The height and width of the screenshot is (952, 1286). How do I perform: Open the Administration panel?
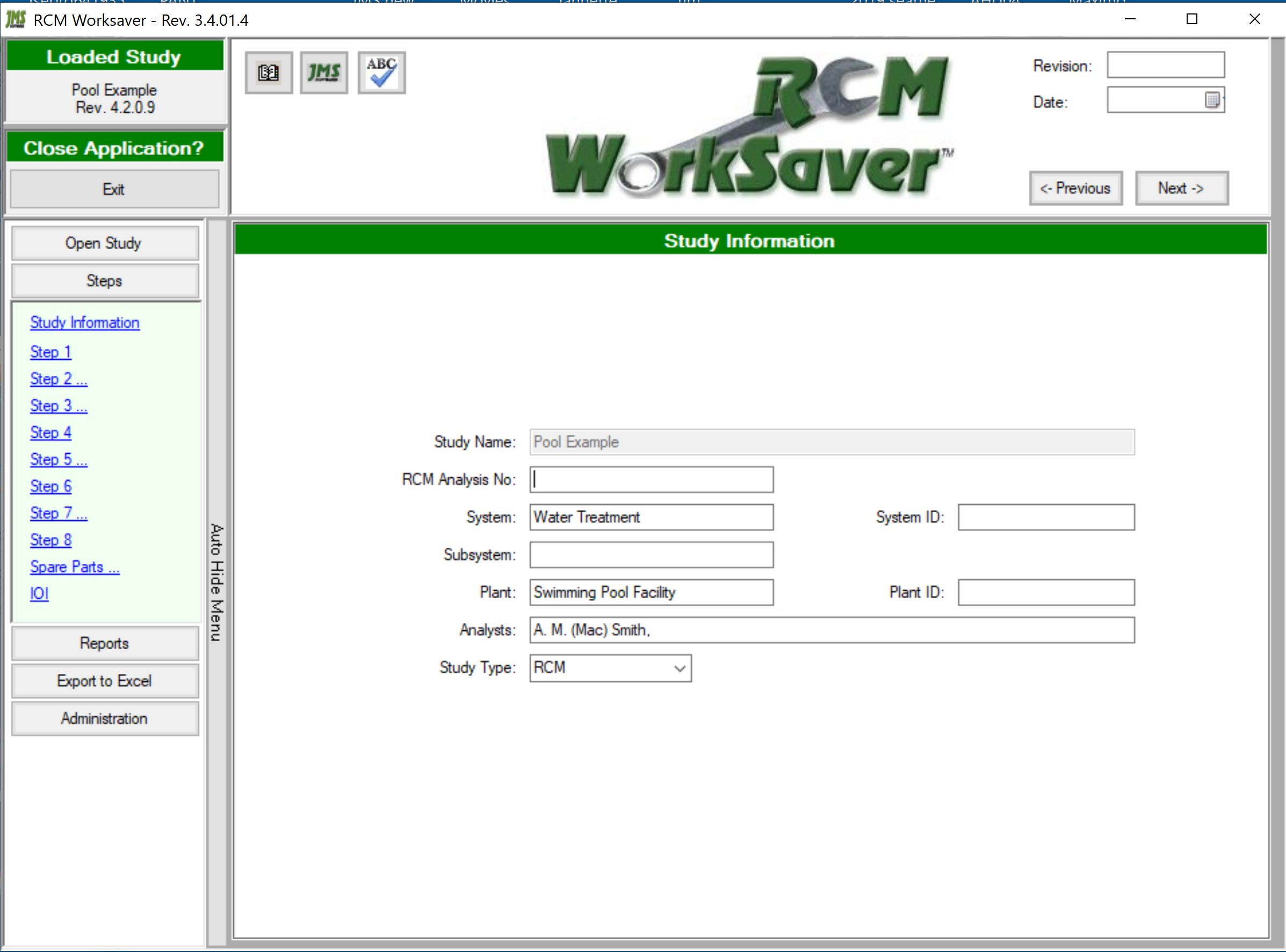(105, 718)
